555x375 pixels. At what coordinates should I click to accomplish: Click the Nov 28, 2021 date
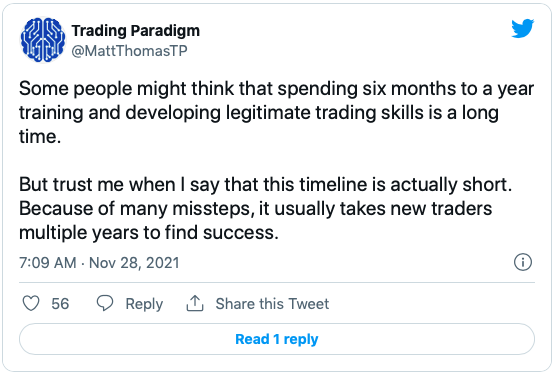point(134,263)
